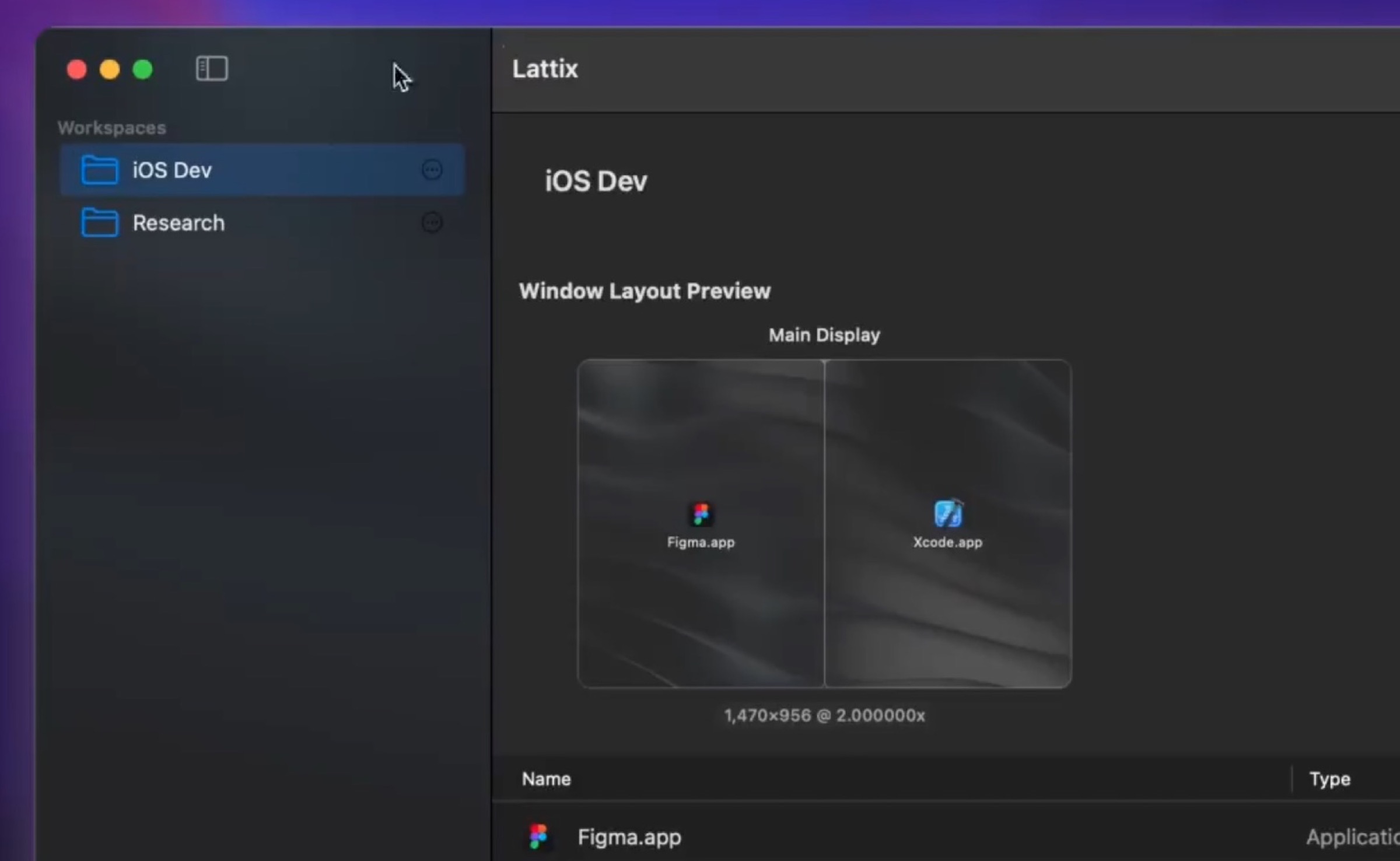Screen dimensions: 1400x861
Task: Select Figma.app pane in layout preview
Action: (x=700, y=612)
